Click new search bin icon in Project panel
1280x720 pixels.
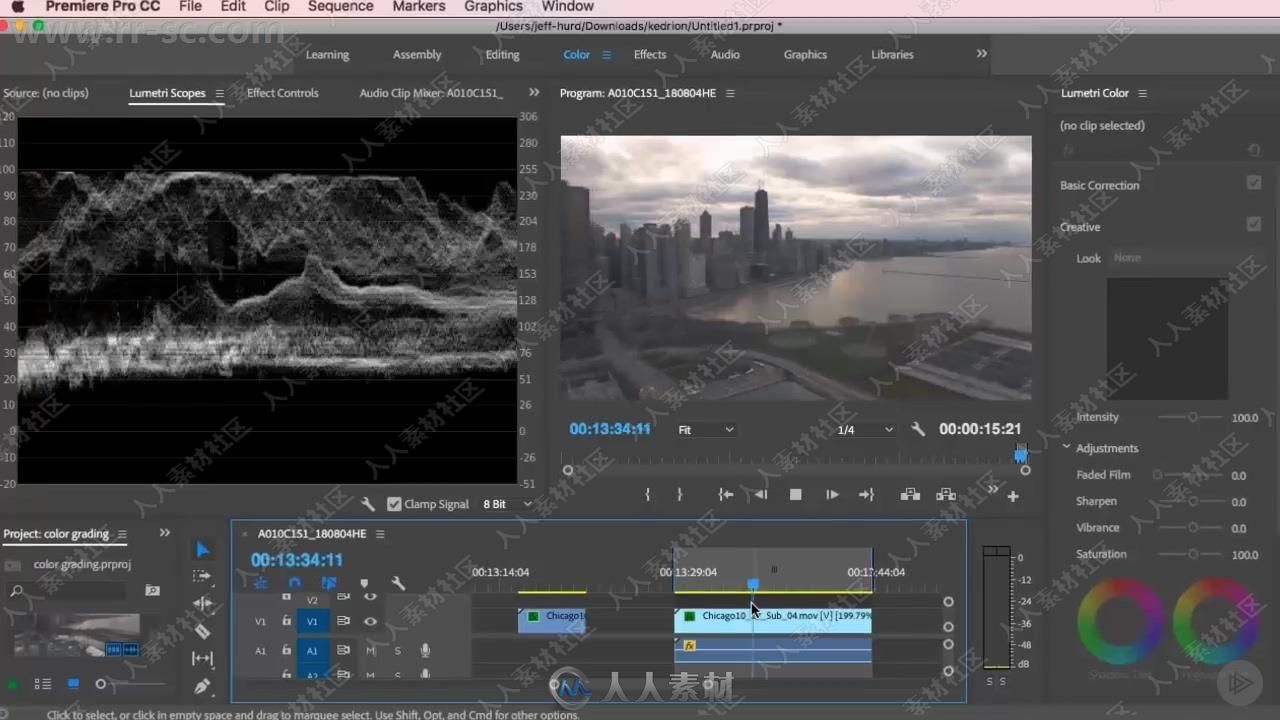[x=152, y=591]
